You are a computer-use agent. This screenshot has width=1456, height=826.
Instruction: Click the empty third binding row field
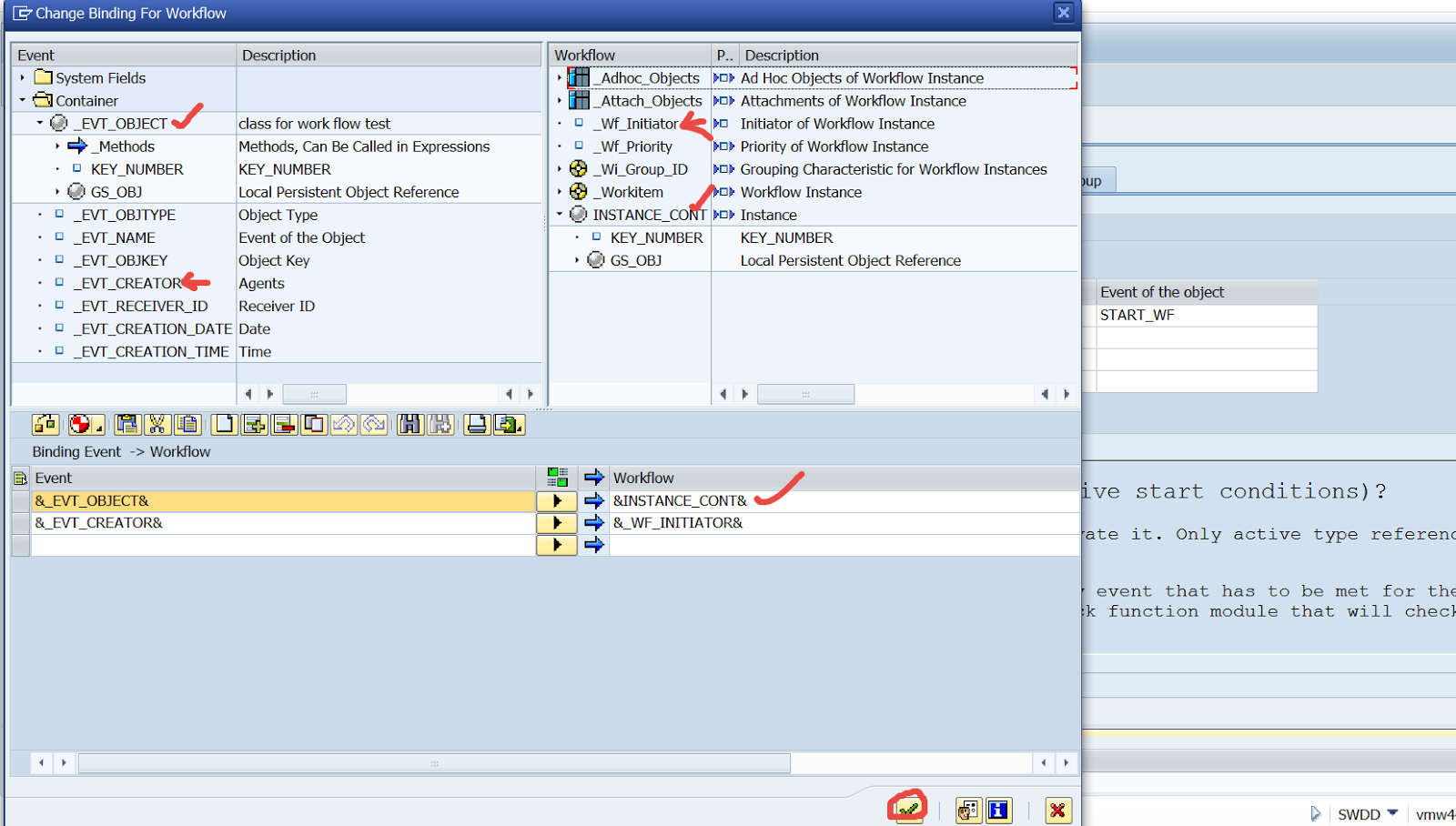click(273, 545)
